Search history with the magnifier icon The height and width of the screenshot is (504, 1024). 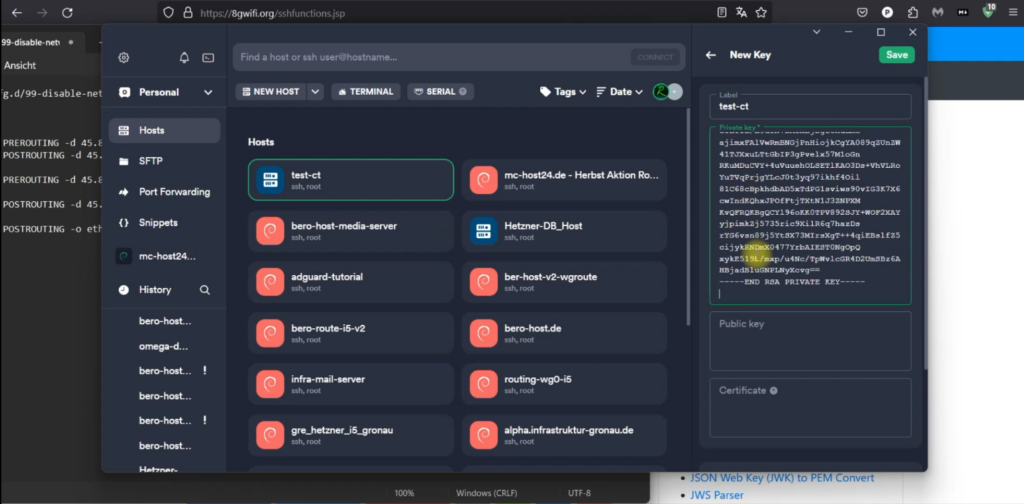pyautogui.click(x=205, y=290)
